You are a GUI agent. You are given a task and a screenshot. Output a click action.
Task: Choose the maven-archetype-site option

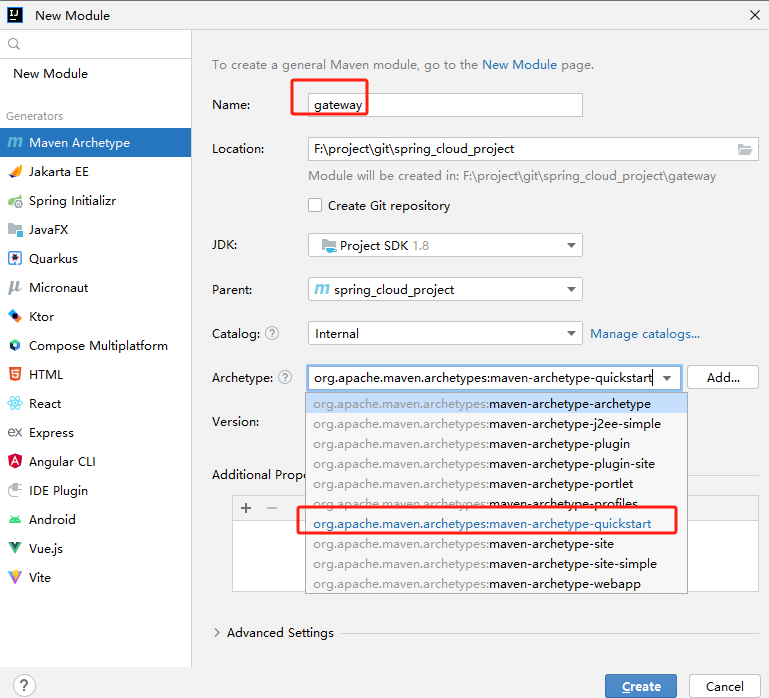pyautogui.click(x=496, y=544)
